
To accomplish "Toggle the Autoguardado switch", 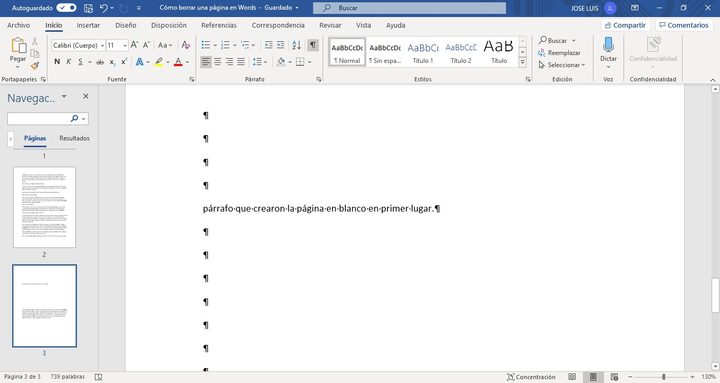I will [66, 8].
